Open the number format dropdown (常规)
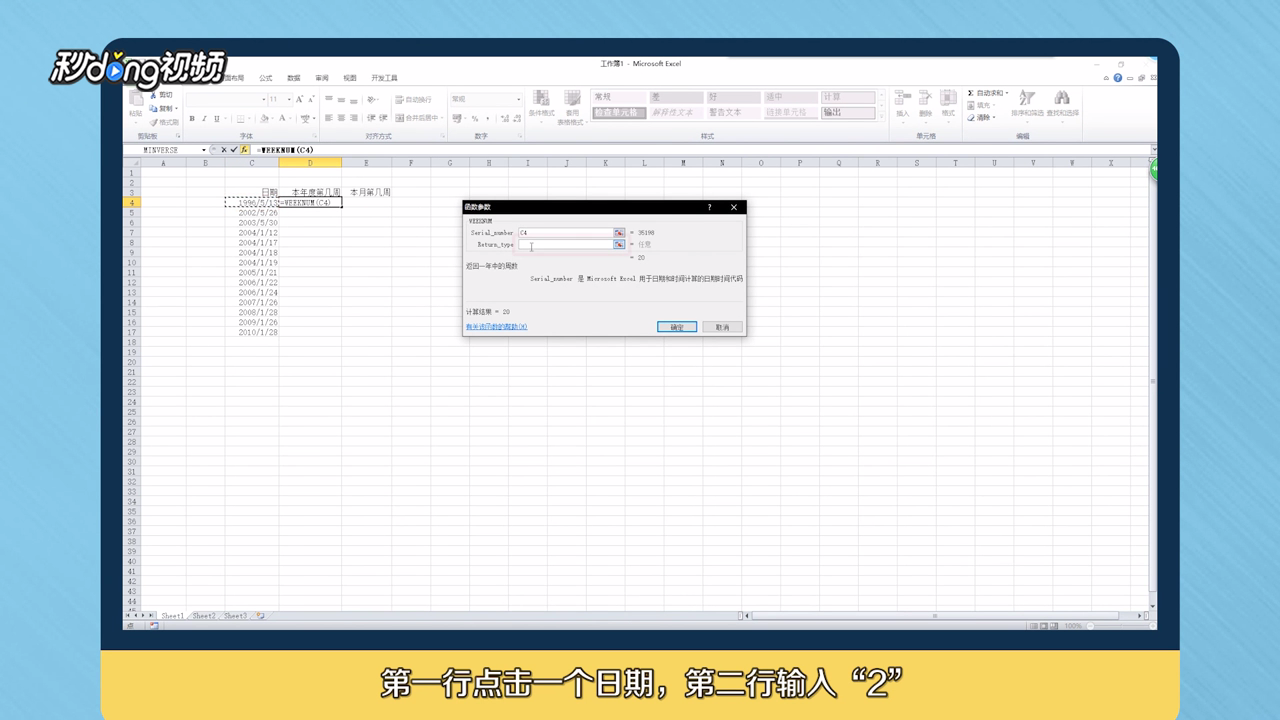The width and height of the screenshot is (1280, 720). coord(518,99)
